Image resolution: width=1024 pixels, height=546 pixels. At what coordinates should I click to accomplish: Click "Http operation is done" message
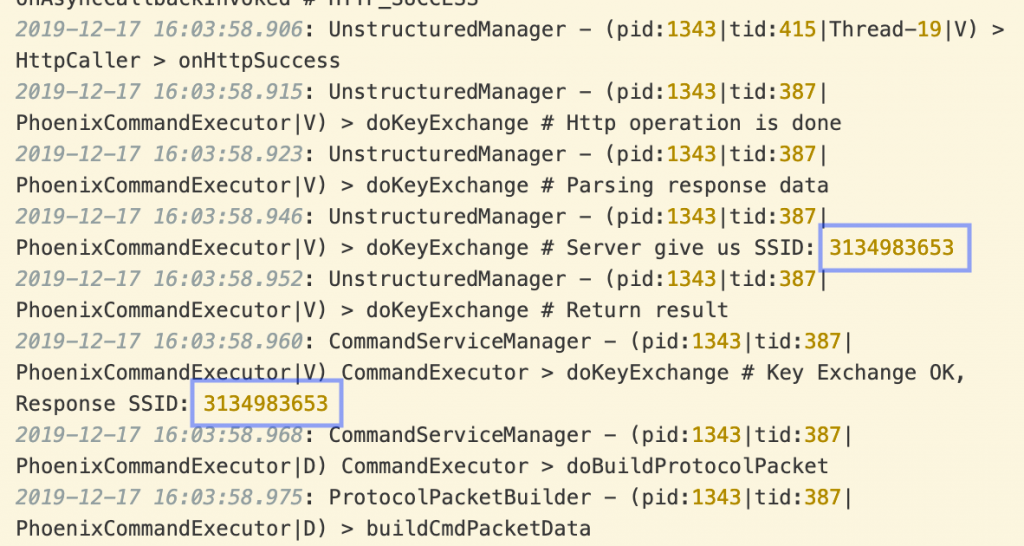click(703, 123)
